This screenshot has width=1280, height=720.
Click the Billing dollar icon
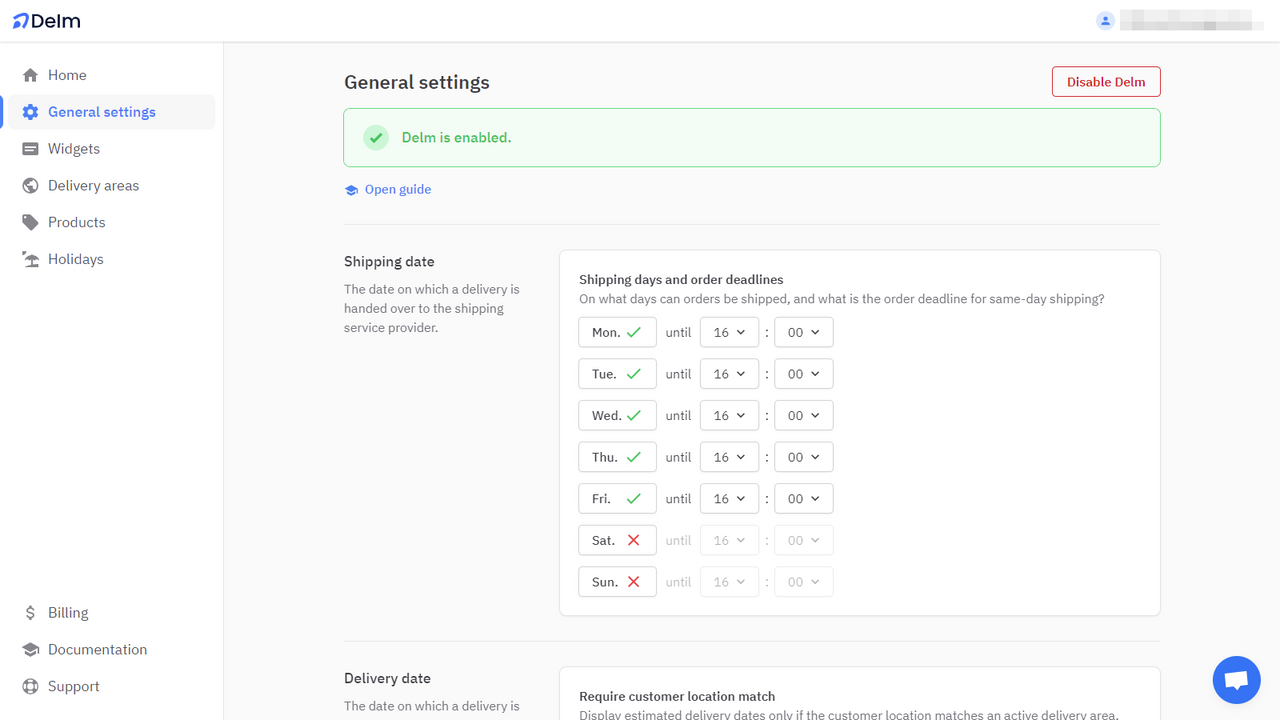point(29,612)
